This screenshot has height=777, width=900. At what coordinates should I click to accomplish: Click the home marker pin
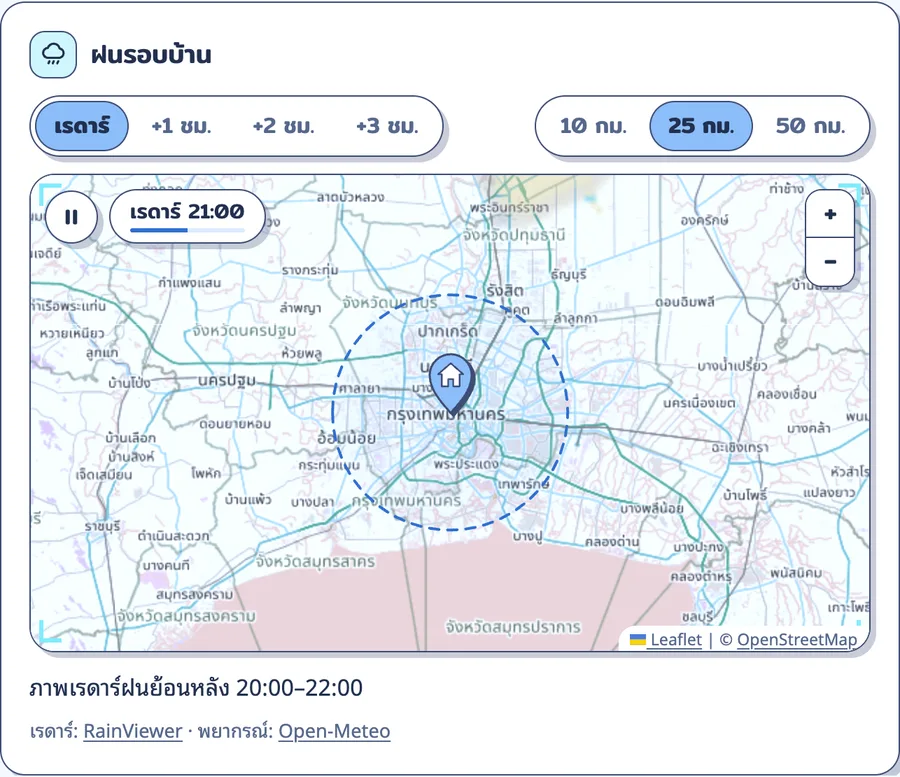click(451, 384)
